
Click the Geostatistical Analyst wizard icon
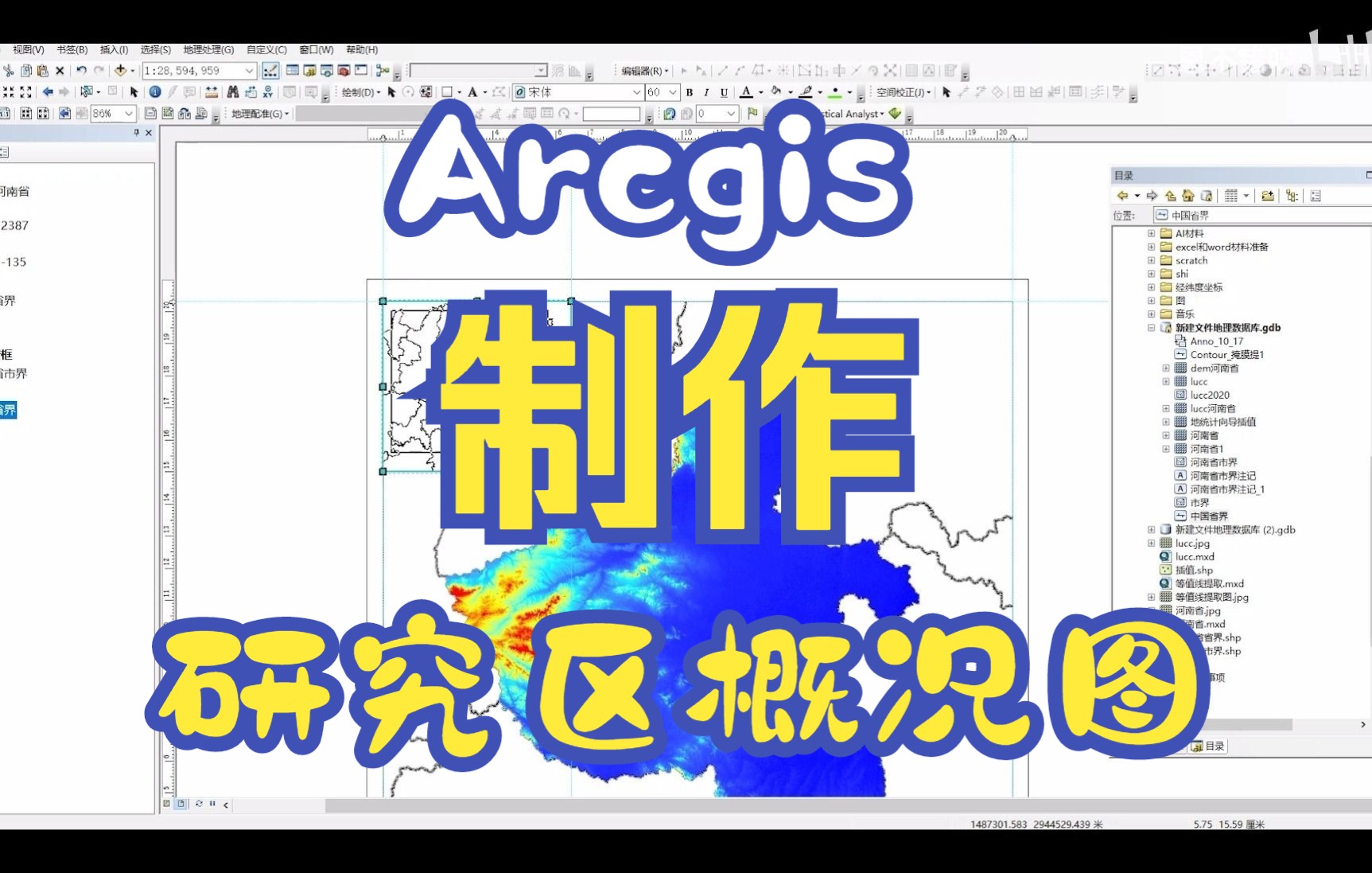[895, 114]
